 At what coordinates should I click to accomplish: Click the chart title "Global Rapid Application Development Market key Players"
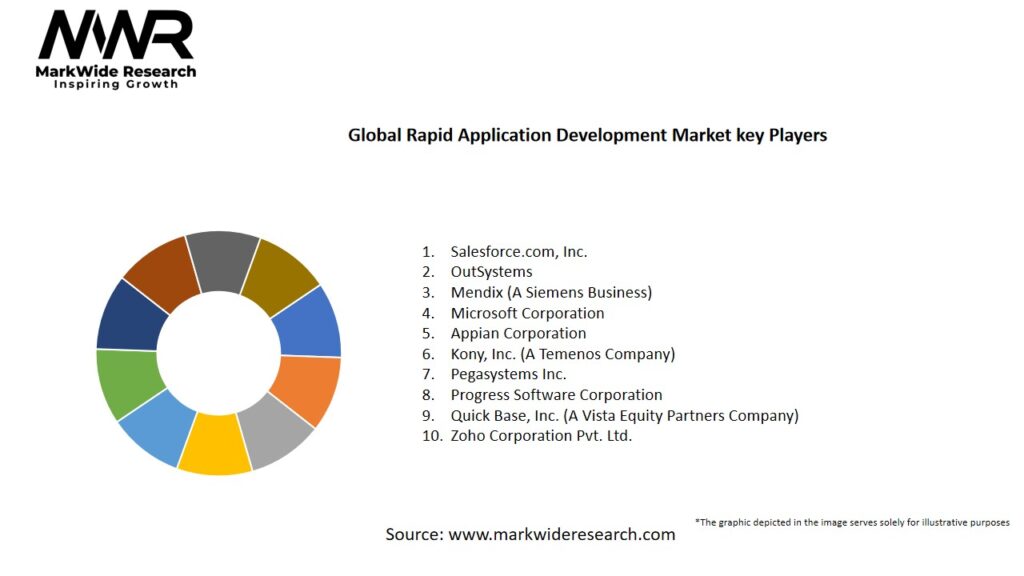587,134
